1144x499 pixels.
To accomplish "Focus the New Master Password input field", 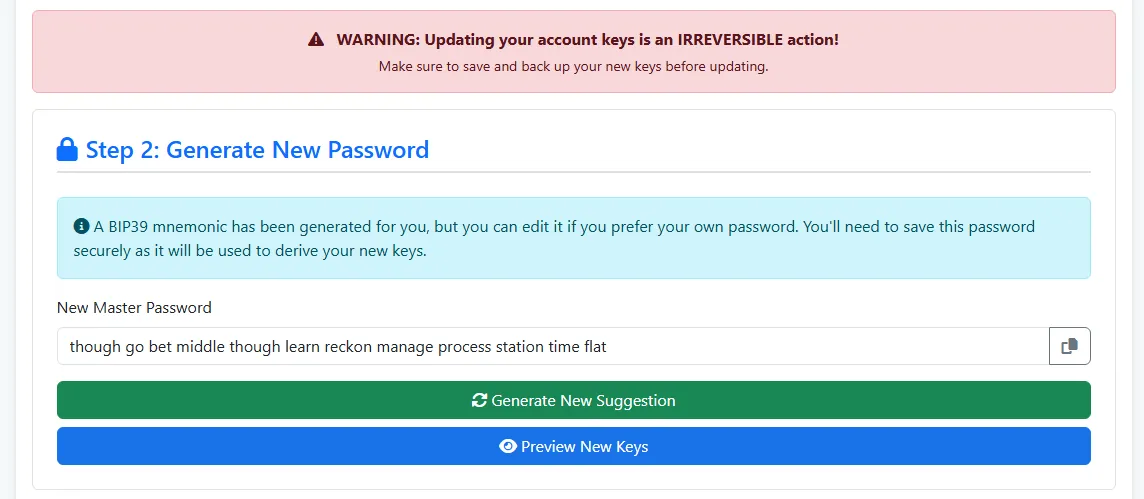I will click(x=553, y=346).
